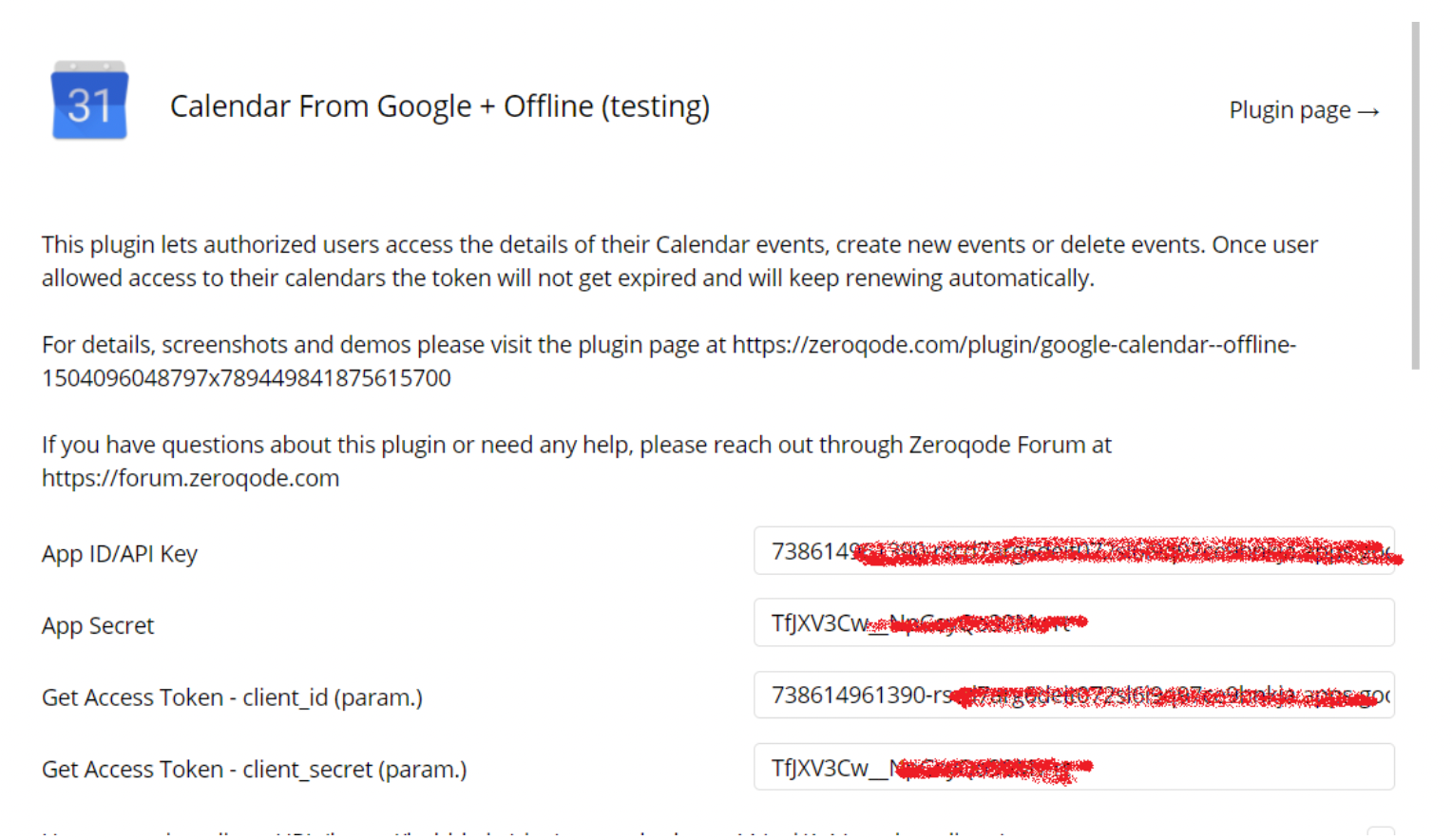The height and width of the screenshot is (840, 1452).
Task: Click the Get Access Token - client_secret (param.) label
Action: coord(255,770)
